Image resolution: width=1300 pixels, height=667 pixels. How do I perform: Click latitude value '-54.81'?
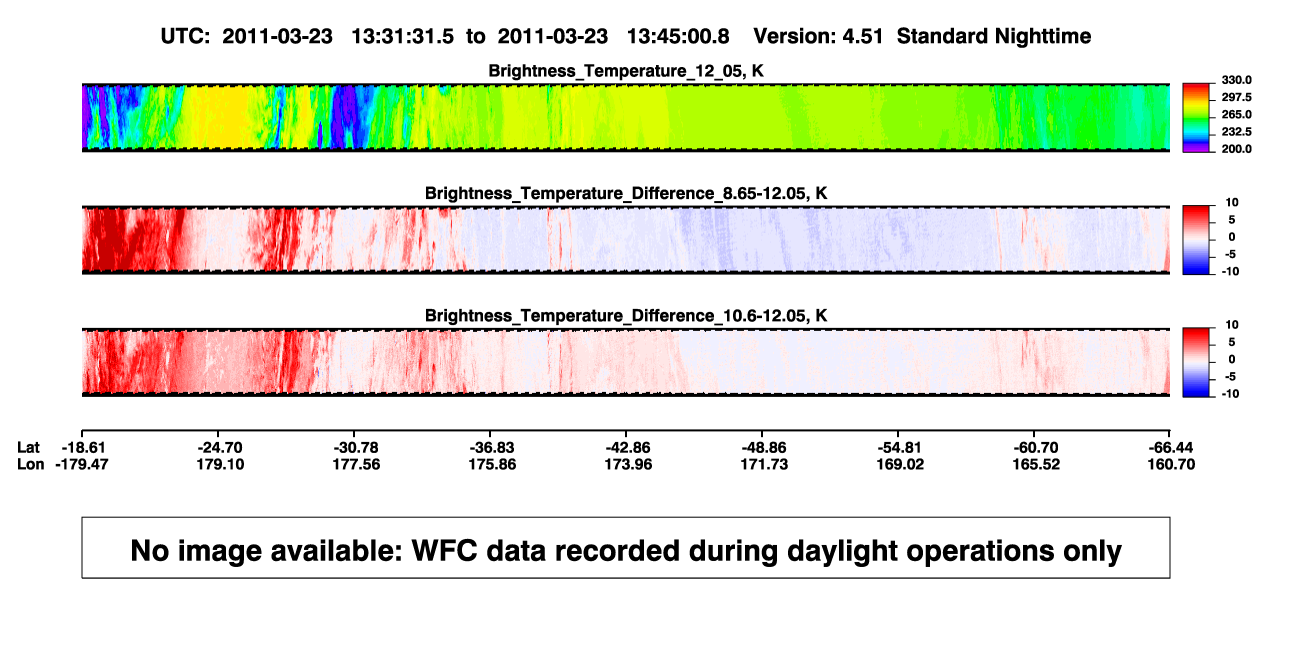click(x=901, y=447)
